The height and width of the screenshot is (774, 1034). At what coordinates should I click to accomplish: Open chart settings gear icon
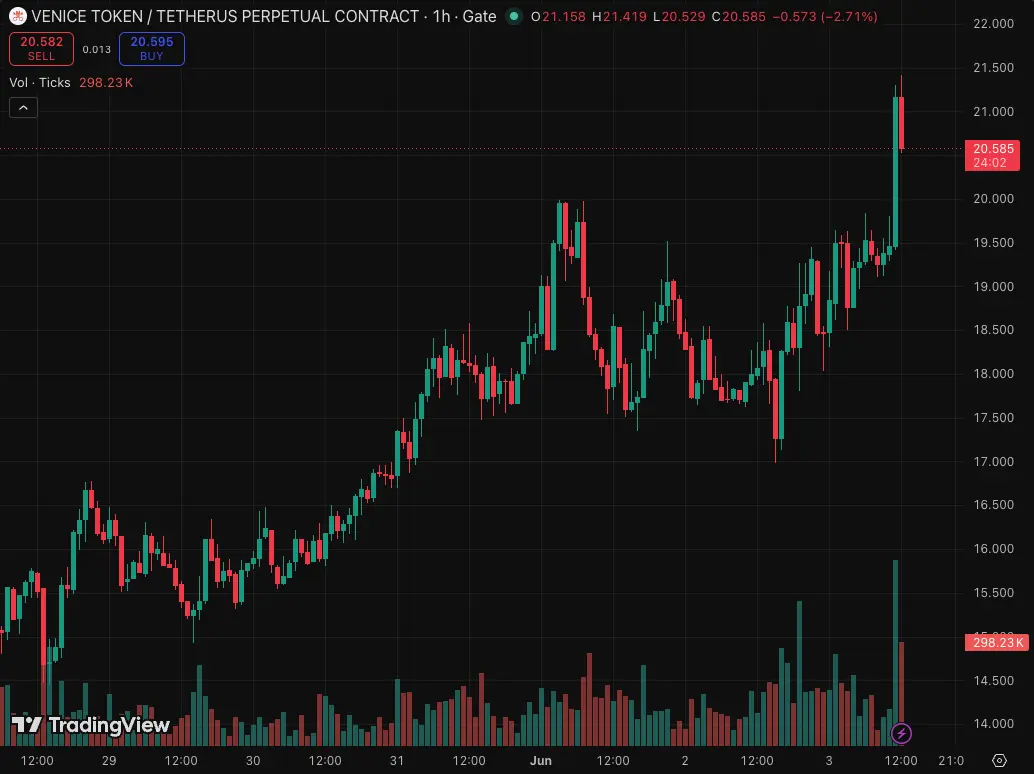pyautogui.click(x=999, y=760)
